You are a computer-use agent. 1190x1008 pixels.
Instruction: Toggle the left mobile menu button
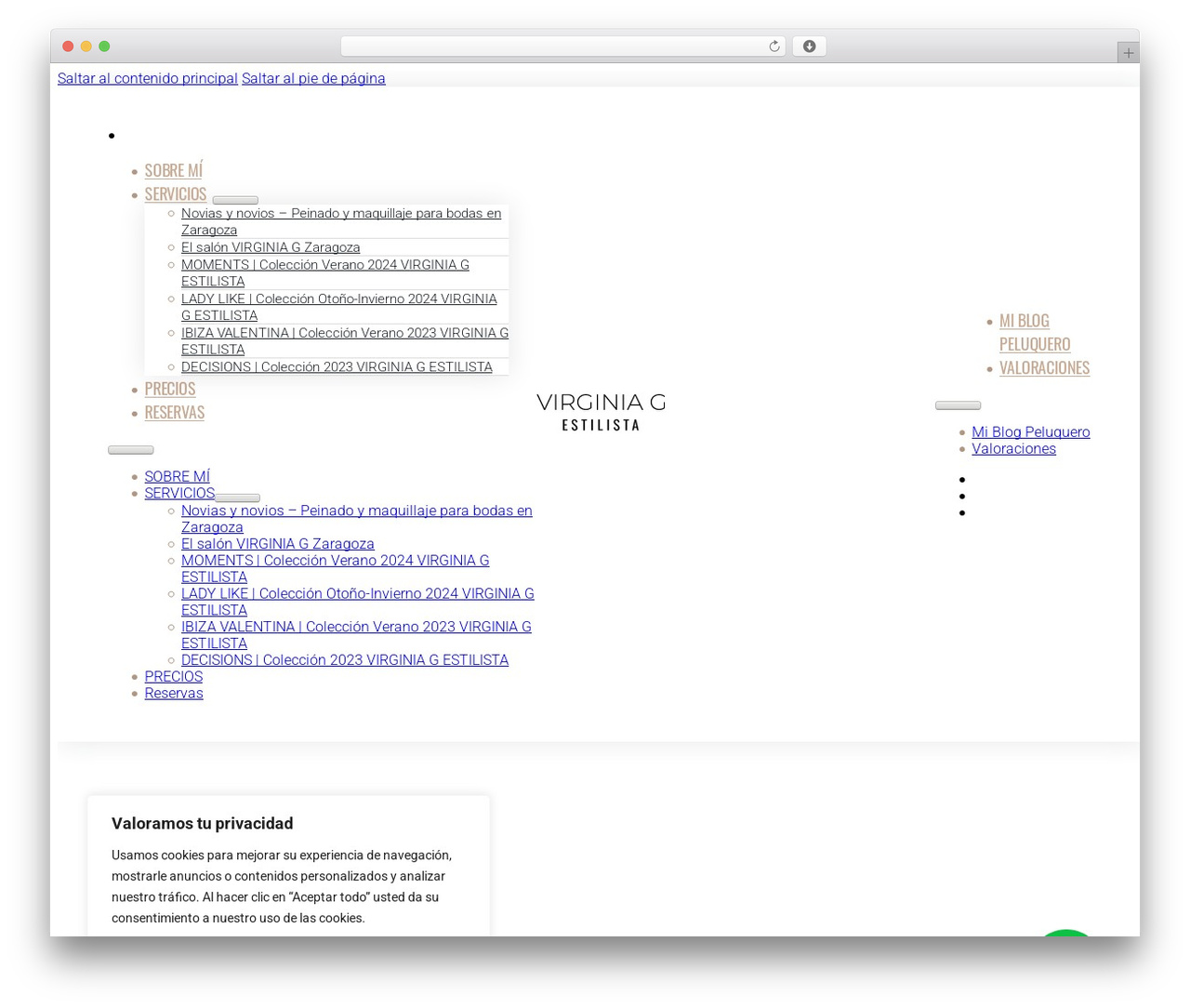click(131, 450)
